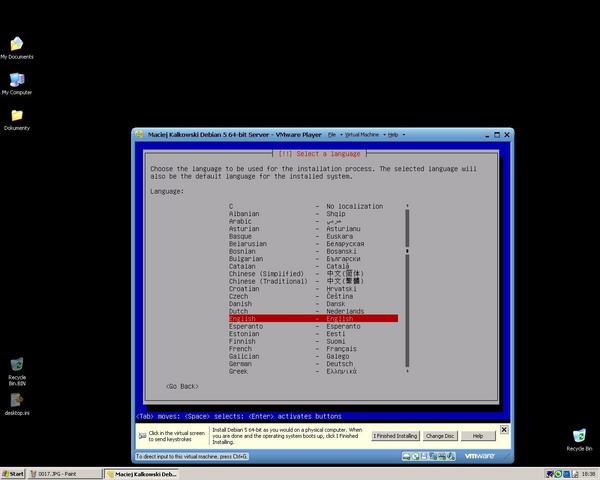This screenshot has width=600, height=480.
Task: Switch to 0017.JPG - Paint taskbar button
Action: [65, 474]
